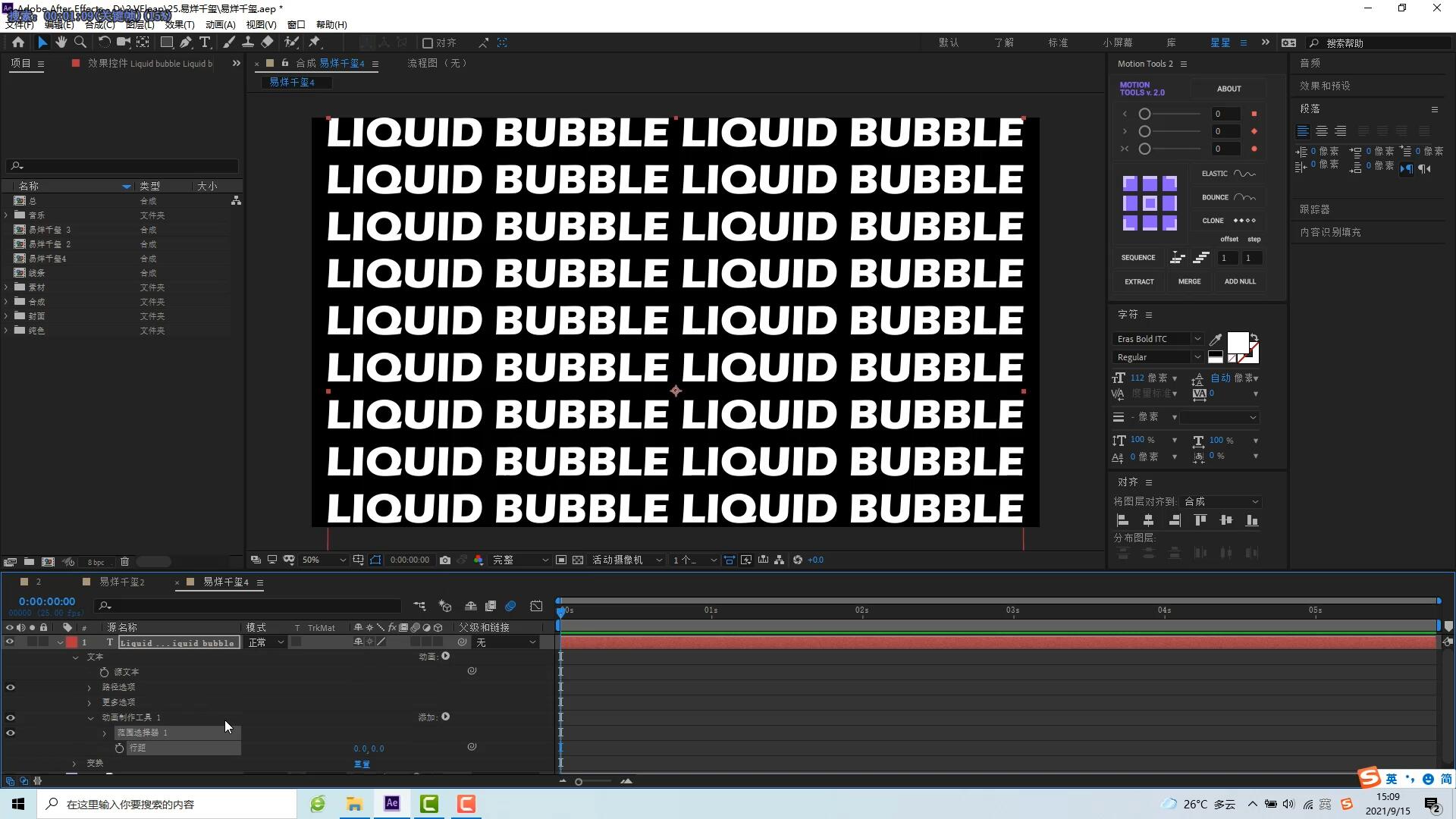1456x819 pixels.
Task: Toggle transparency grid in viewer
Action: click(x=578, y=560)
